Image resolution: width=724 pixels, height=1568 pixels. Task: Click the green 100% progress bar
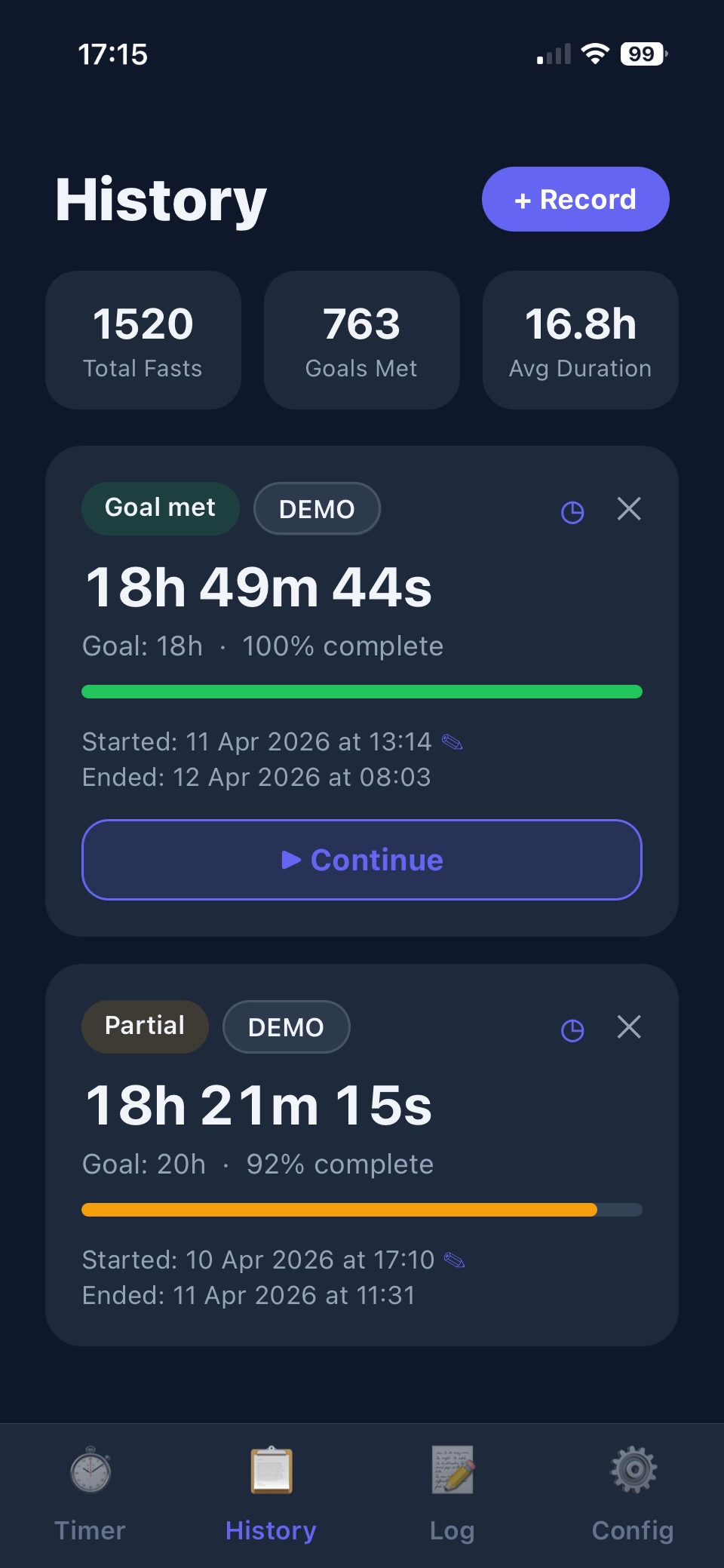click(362, 692)
